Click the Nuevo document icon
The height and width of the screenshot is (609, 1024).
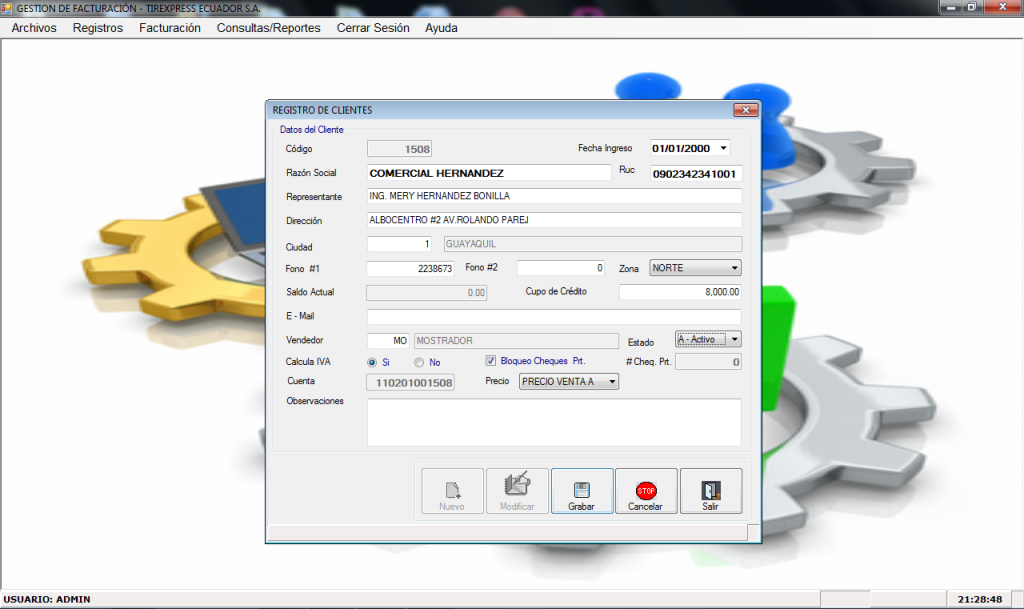click(452, 489)
